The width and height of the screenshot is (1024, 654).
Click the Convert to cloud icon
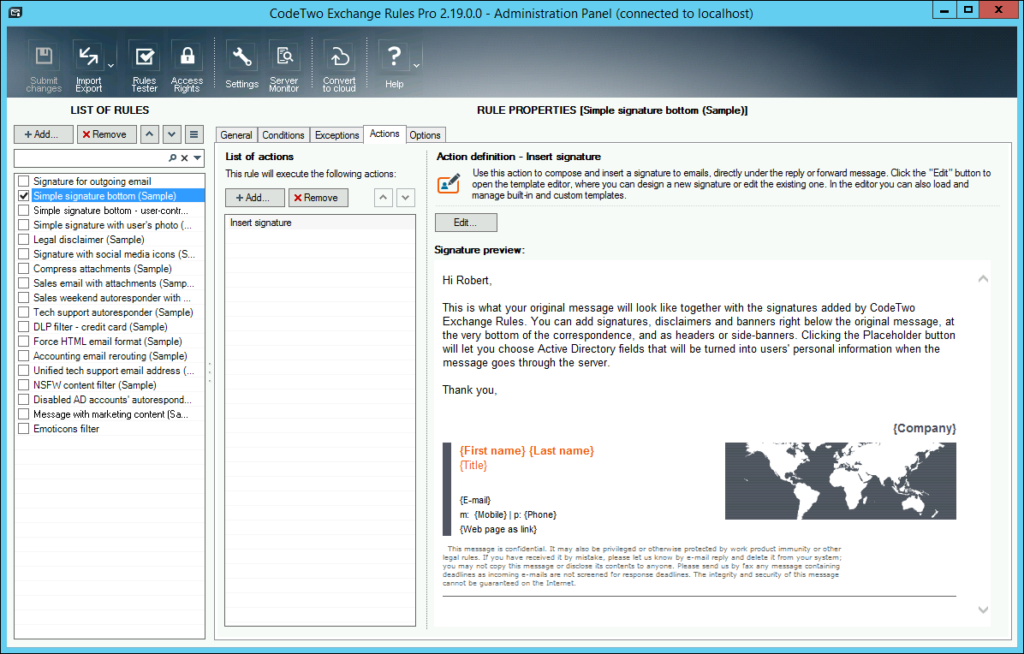click(x=339, y=66)
